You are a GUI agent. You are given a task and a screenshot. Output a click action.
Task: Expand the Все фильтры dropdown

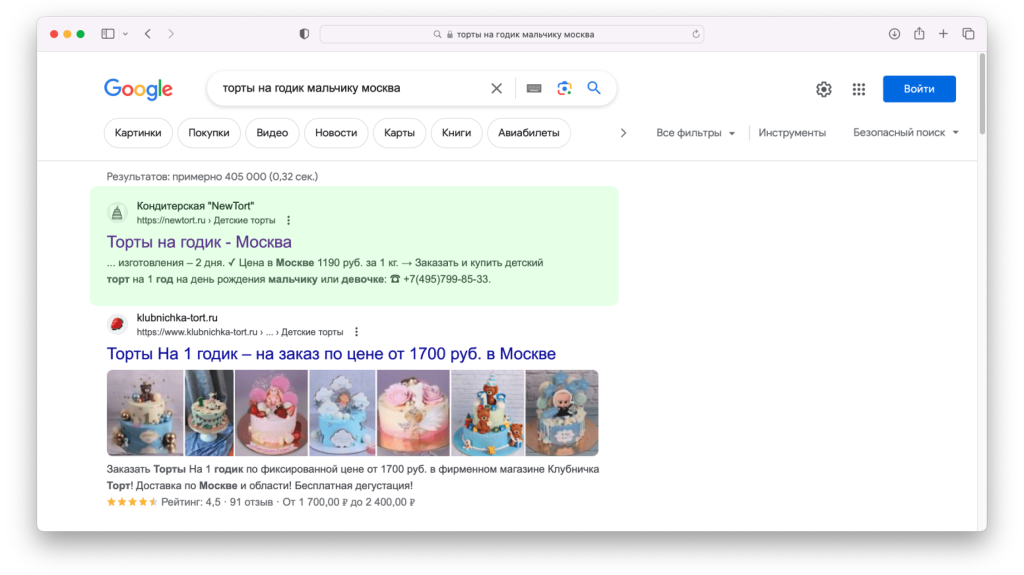pos(696,133)
